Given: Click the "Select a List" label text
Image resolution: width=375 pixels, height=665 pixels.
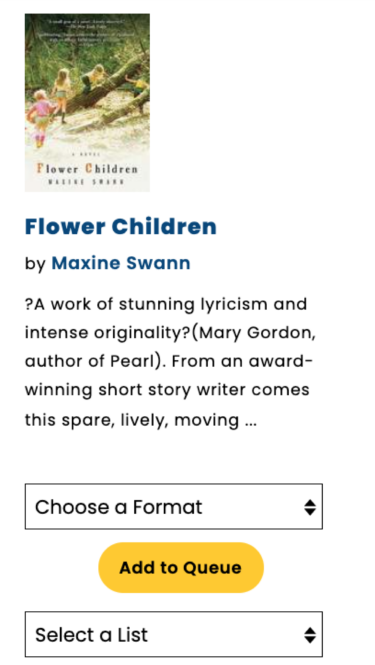Looking at the screenshot, I should tap(92, 635).
